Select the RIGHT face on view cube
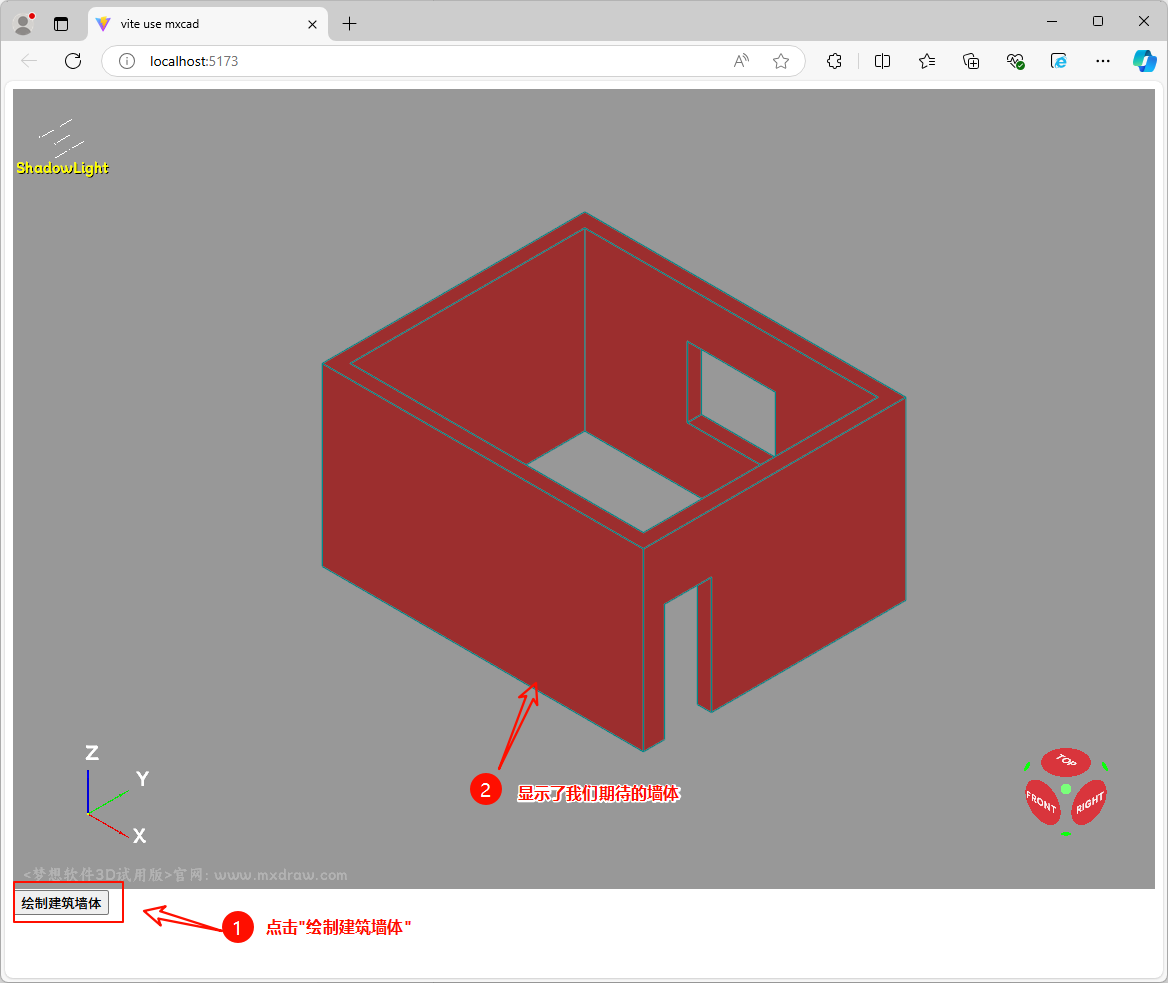The height and width of the screenshot is (983, 1168). click(x=1089, y=802)
